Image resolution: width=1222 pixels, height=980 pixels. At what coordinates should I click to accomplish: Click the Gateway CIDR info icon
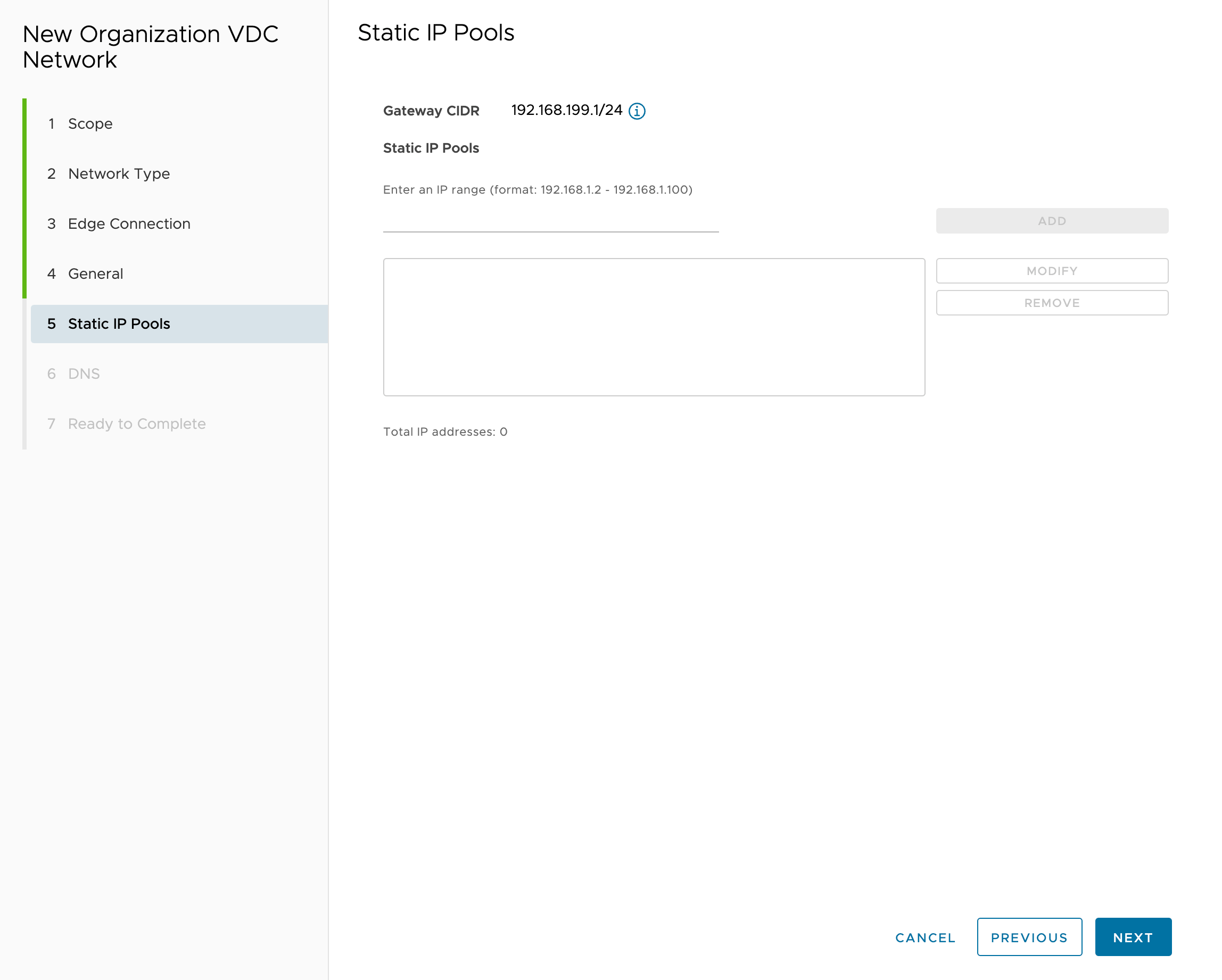tap(638, 111)
